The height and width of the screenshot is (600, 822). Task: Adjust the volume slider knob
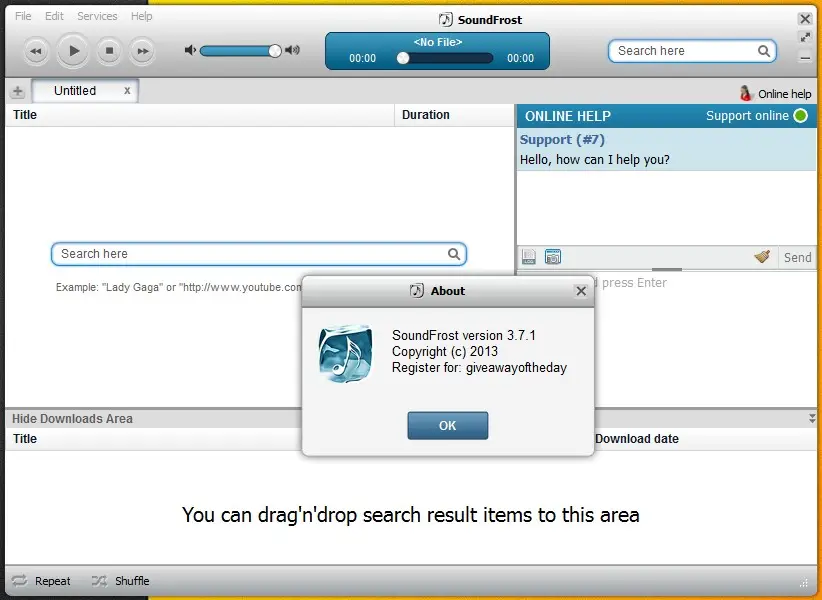pyautogui.click(x=275, y=50)
